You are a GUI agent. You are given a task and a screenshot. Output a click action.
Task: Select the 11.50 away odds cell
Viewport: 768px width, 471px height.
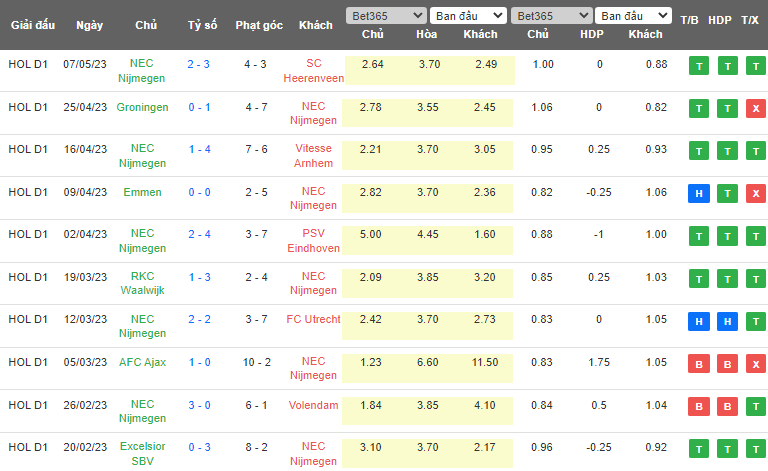[x=485, y=362]
